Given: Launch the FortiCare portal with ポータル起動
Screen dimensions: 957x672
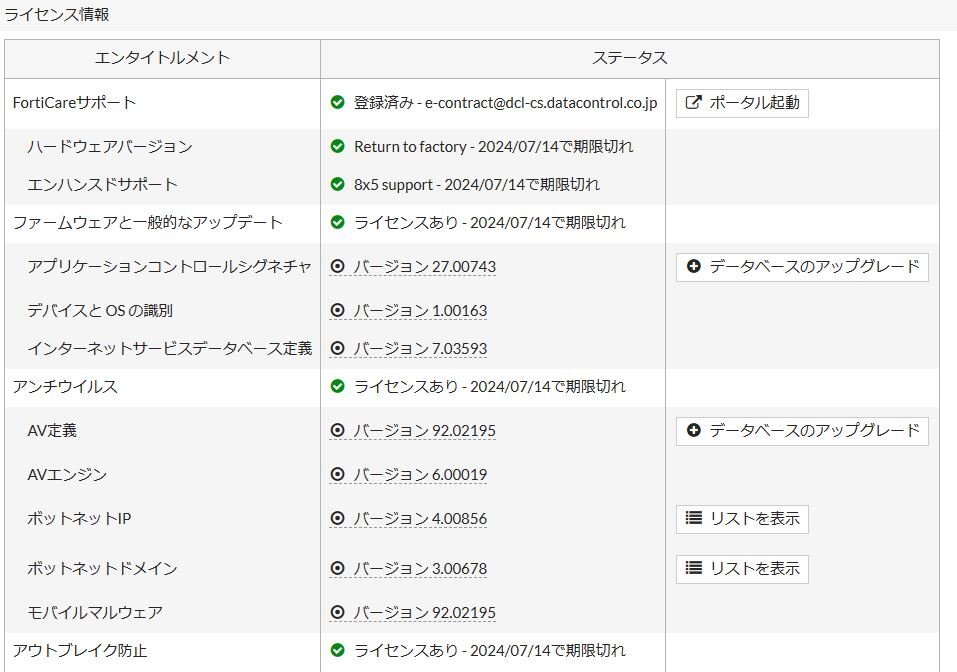Looking at the screenshot, I should tap(742, 103).
